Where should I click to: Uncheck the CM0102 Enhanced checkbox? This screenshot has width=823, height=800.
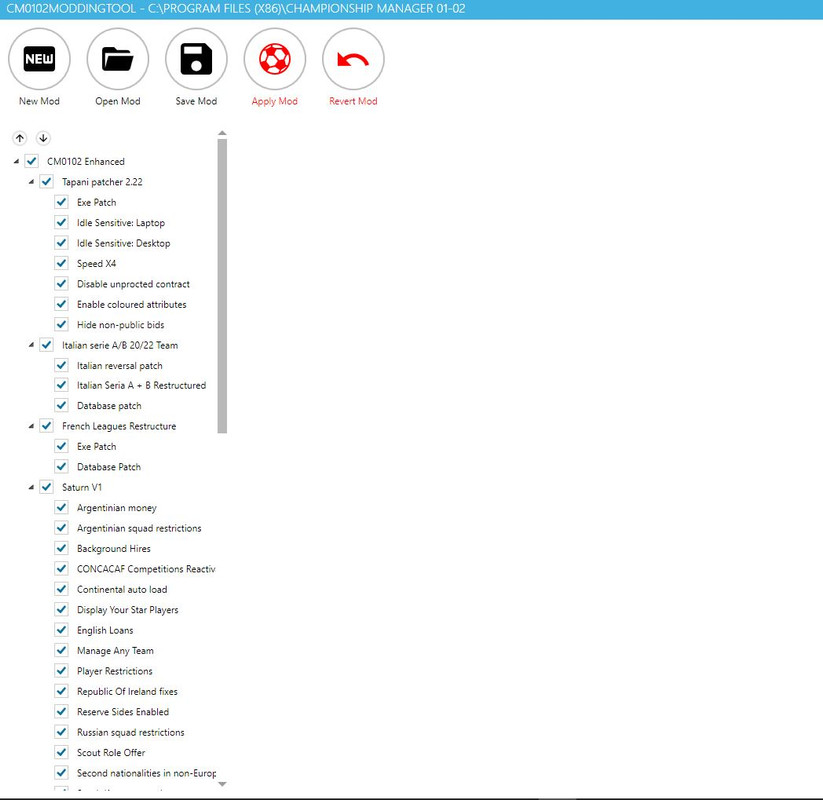click(31, 161)
